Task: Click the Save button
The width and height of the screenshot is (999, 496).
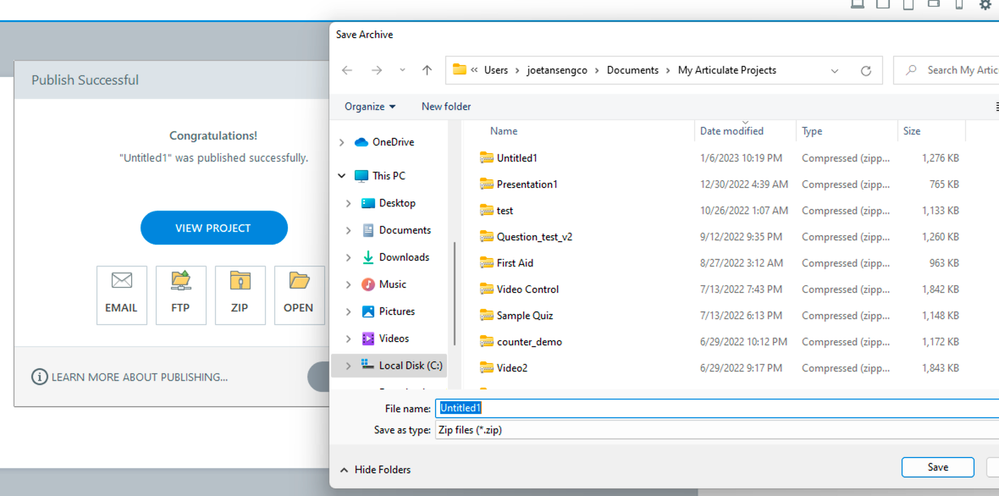Action: tap(937, 467)
